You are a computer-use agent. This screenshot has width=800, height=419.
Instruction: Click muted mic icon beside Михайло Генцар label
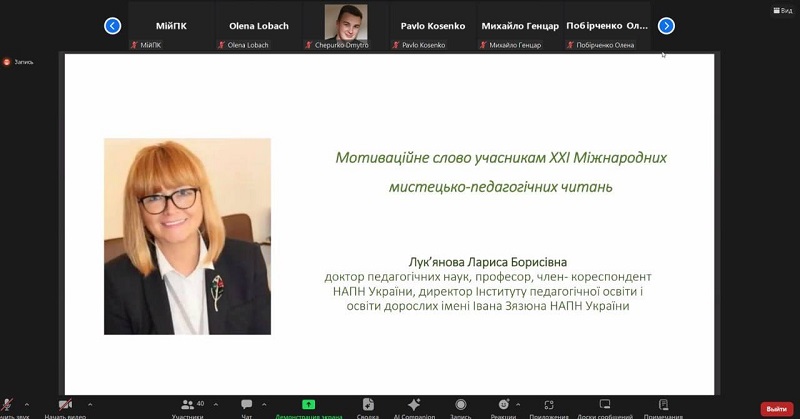click(483, 45)
